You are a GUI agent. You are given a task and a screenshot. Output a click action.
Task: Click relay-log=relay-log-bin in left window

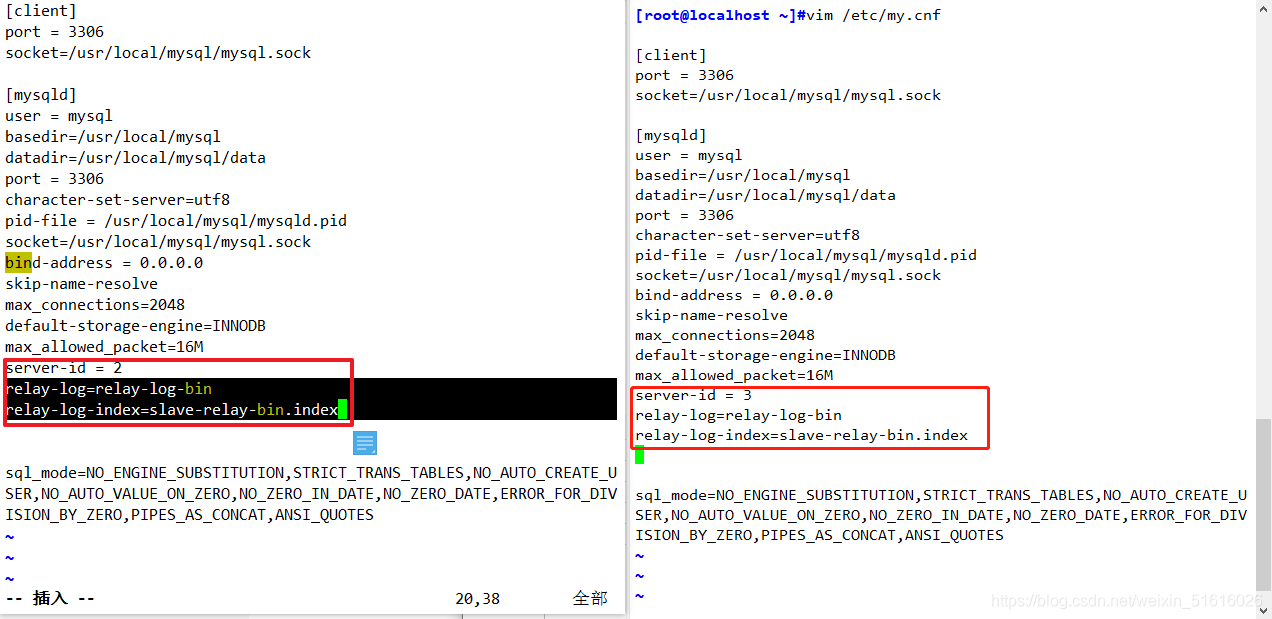108,389
